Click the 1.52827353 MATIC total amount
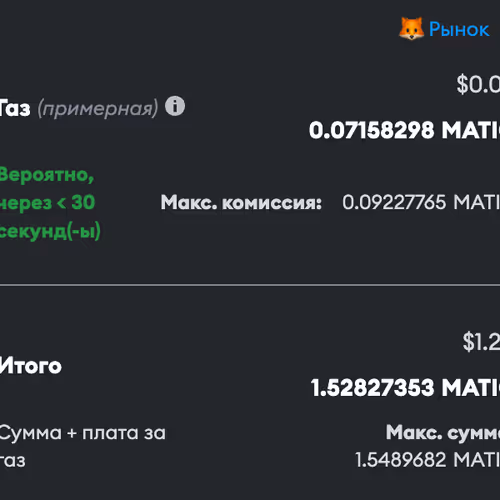 (x=405, y=388)
